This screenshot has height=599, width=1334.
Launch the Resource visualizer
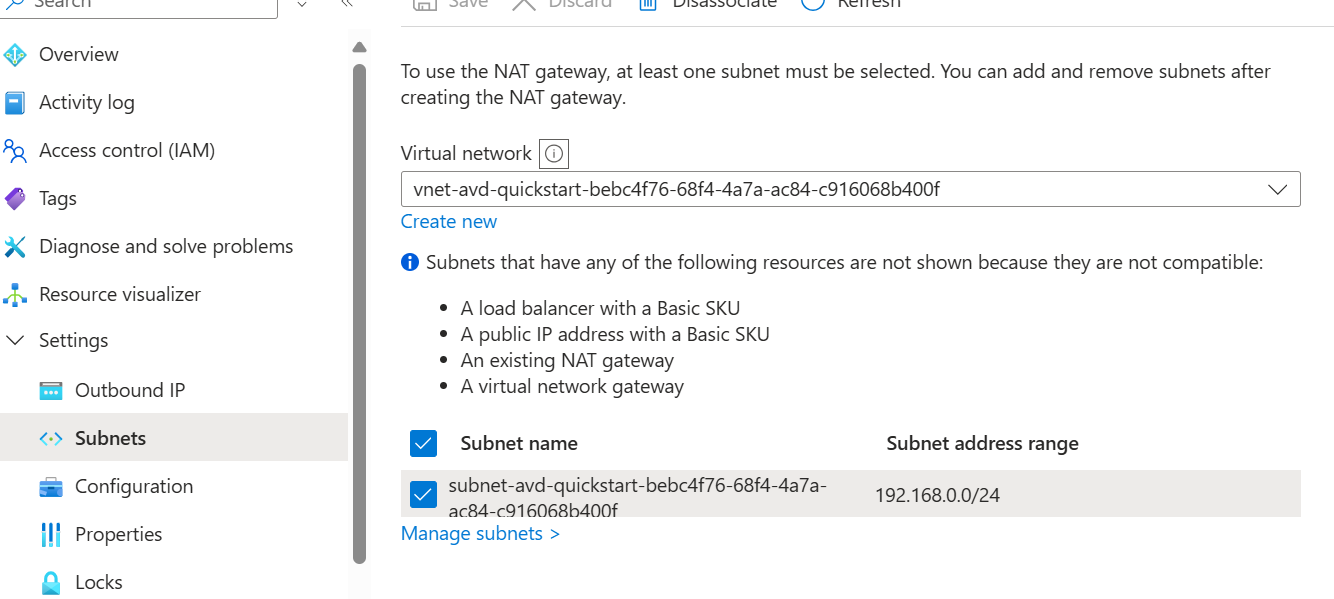point(120,294)
